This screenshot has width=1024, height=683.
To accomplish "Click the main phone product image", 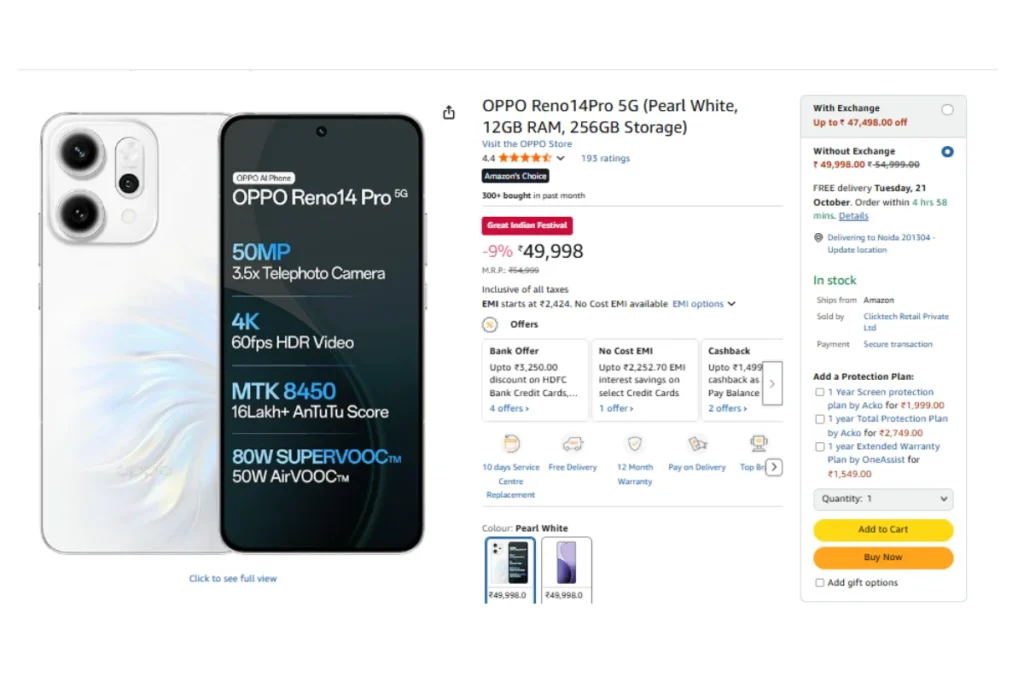I will point(233,333).
